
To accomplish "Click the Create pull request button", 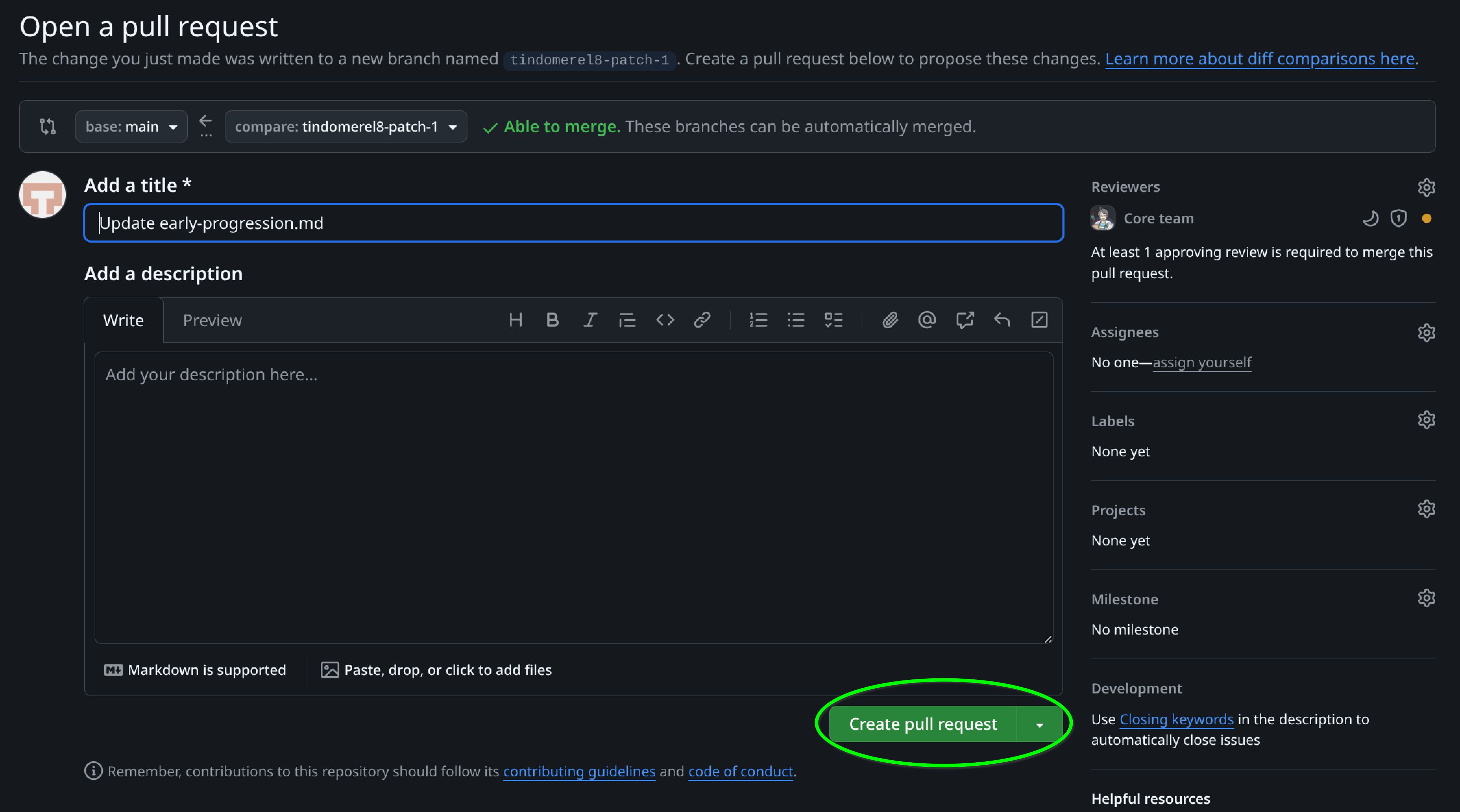I will (x=923, y=724).
